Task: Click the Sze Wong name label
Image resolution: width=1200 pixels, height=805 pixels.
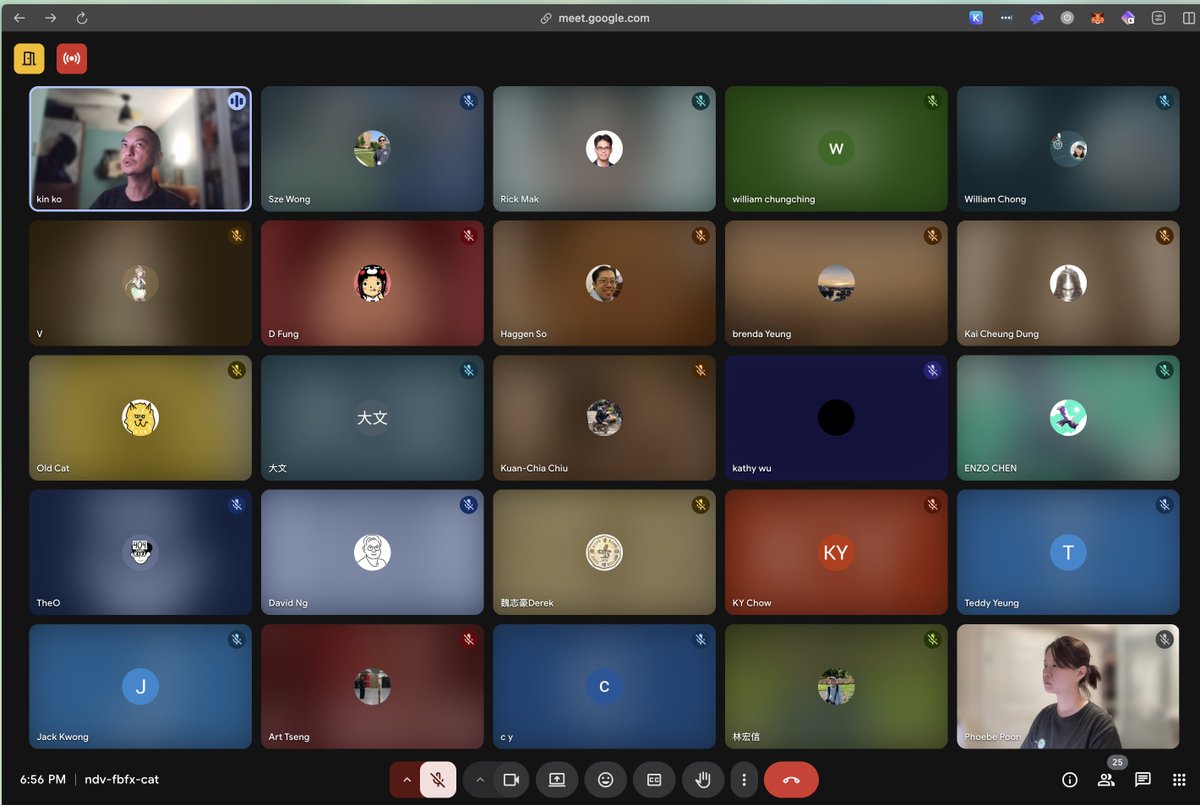Action: click(x=289, y=199)
